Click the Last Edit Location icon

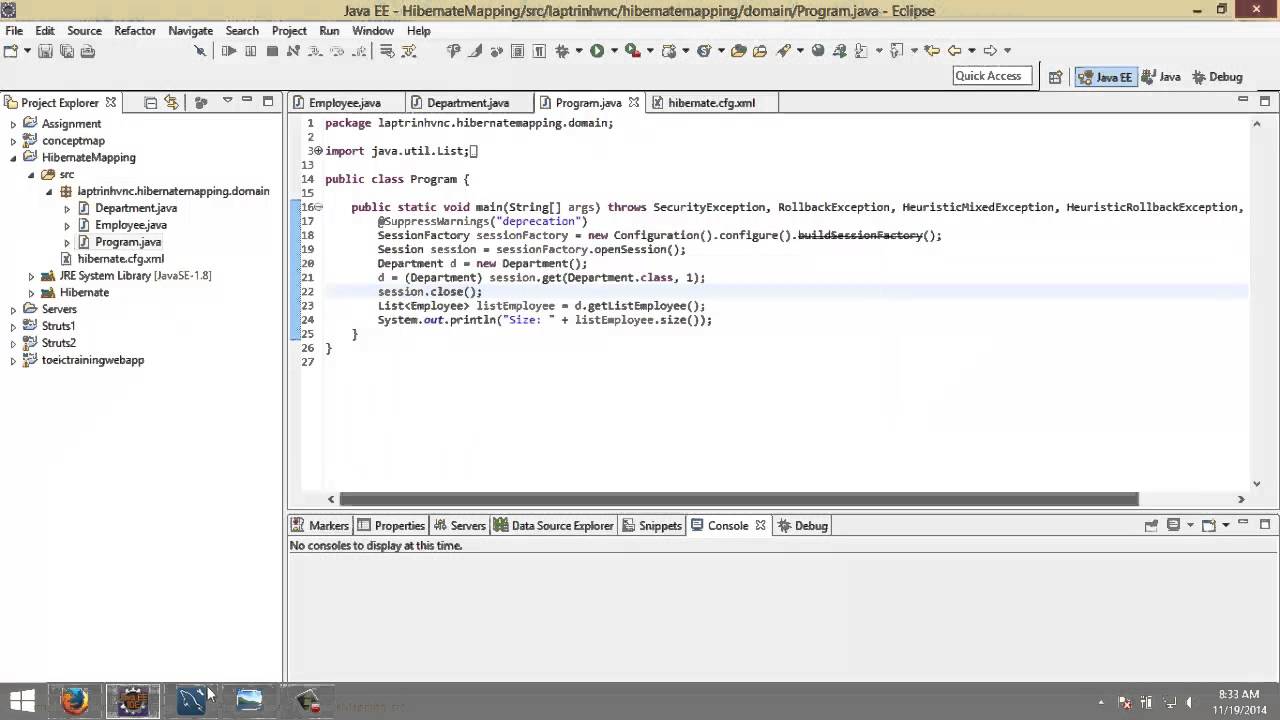click(x=932, y=51)
